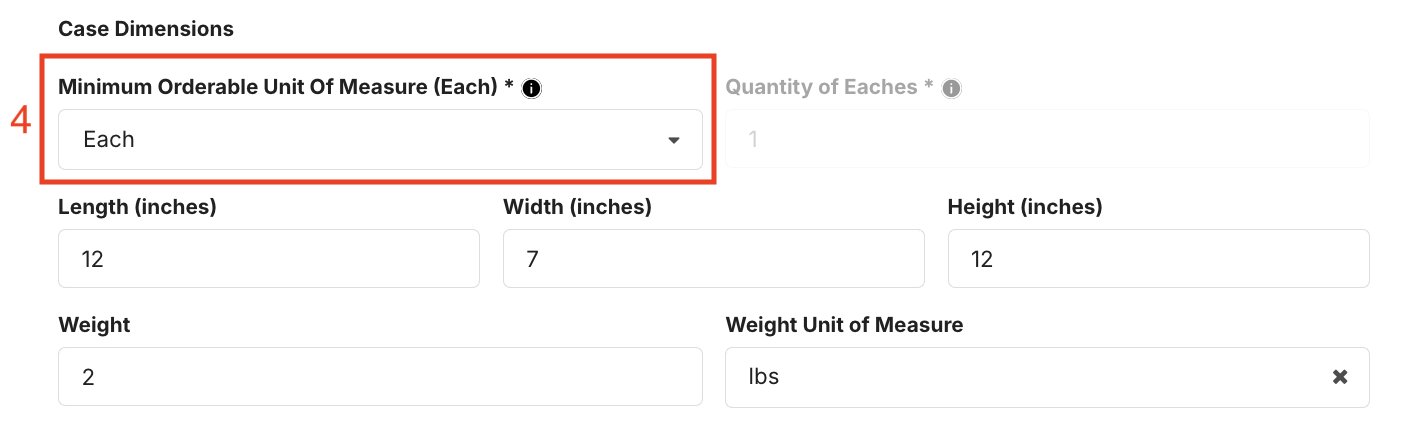
Task: Click the Minimum Orderable Unit Of Measure label
Action: [x=285, y=87]
